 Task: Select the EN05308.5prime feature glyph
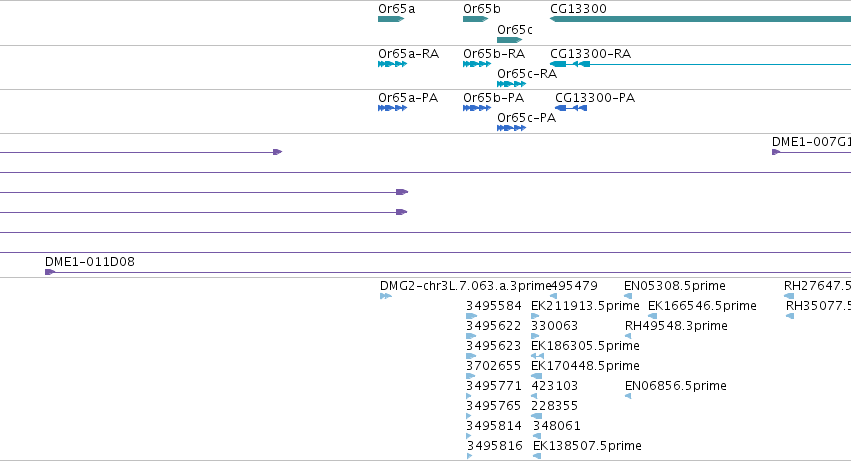pyautogui.click(x=628, y=296)
